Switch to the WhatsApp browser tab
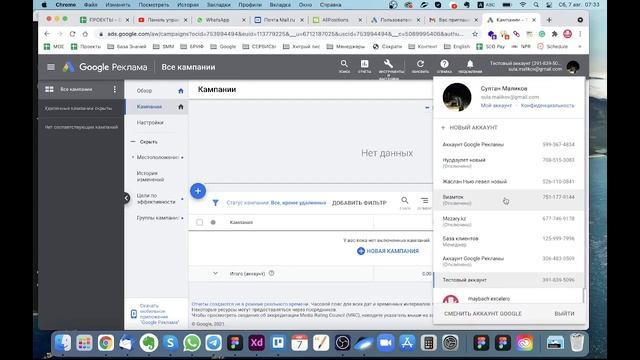 pos(221,20)
